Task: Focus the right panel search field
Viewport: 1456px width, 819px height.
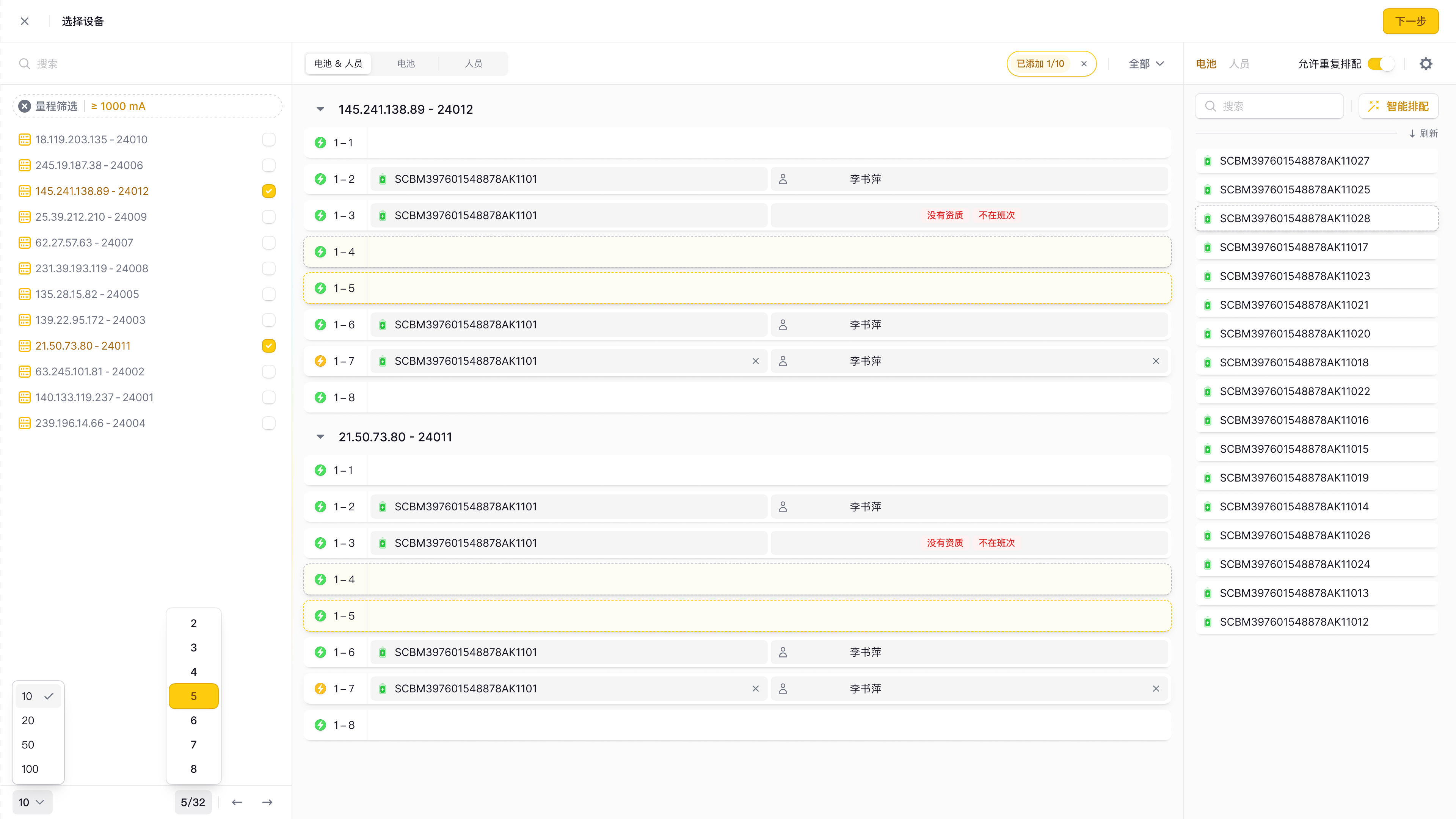Action: [x=1269, y=106]
